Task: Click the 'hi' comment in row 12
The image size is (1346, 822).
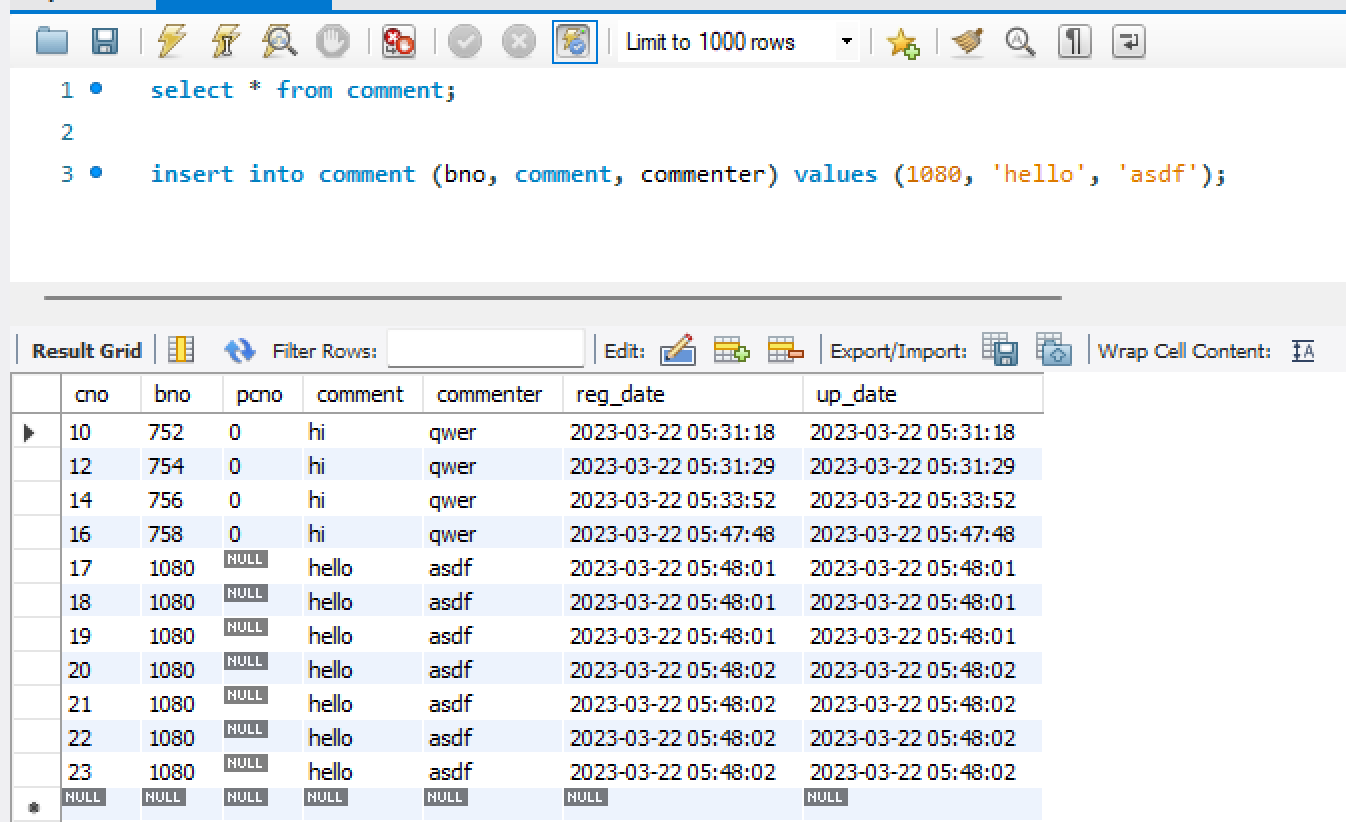Action: [362, 466]
